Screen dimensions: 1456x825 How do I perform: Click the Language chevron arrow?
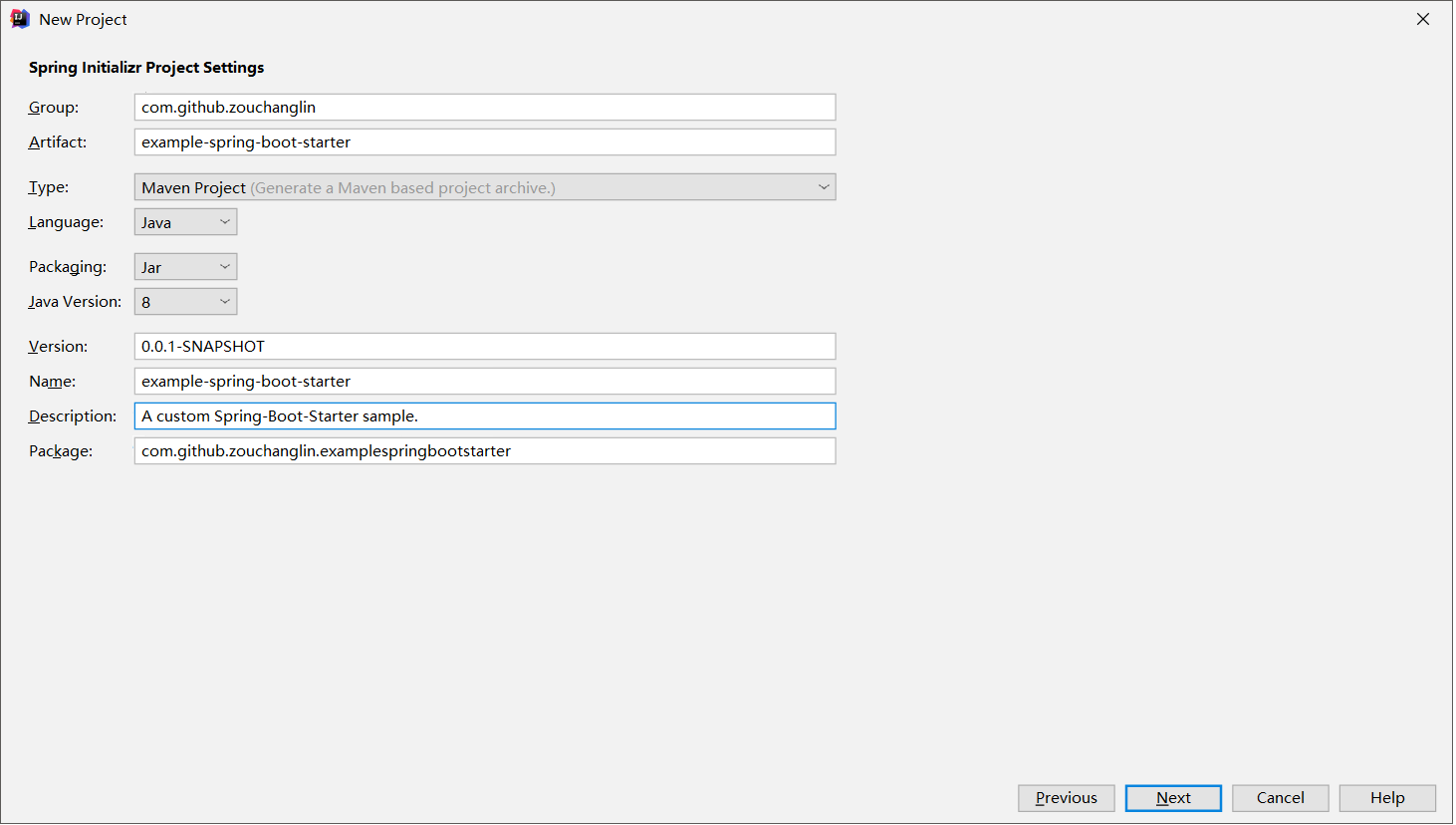225,222
